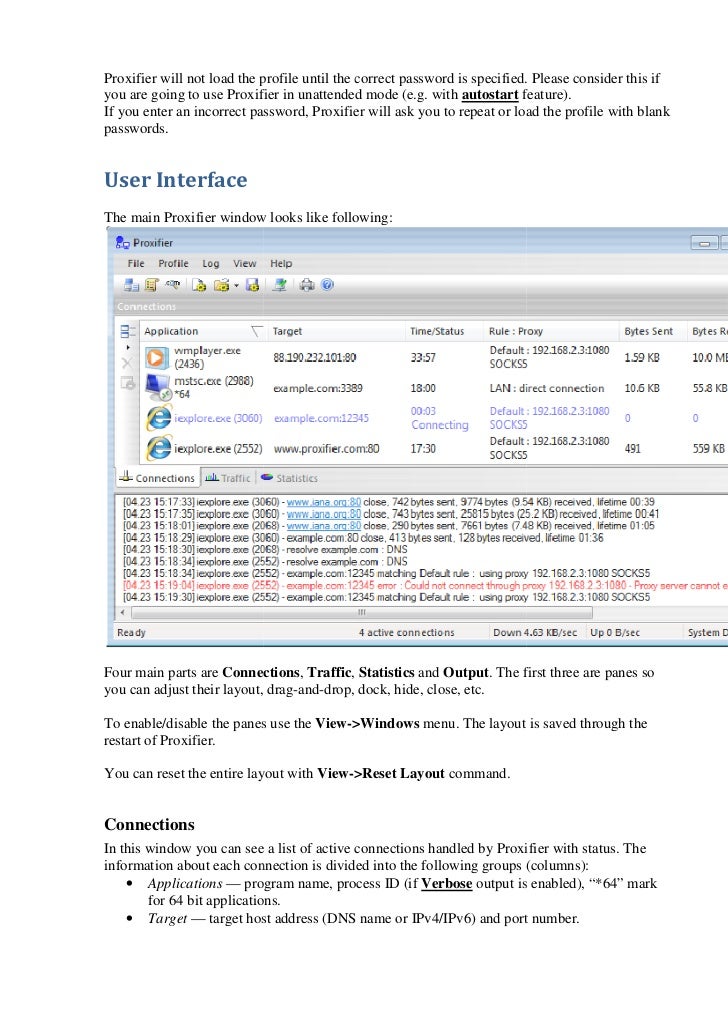Image resolution: width=728 pixels, height=1031 pixels.
Task: Create a new profile via toolbar icon
Action: (x=199, y=285)
